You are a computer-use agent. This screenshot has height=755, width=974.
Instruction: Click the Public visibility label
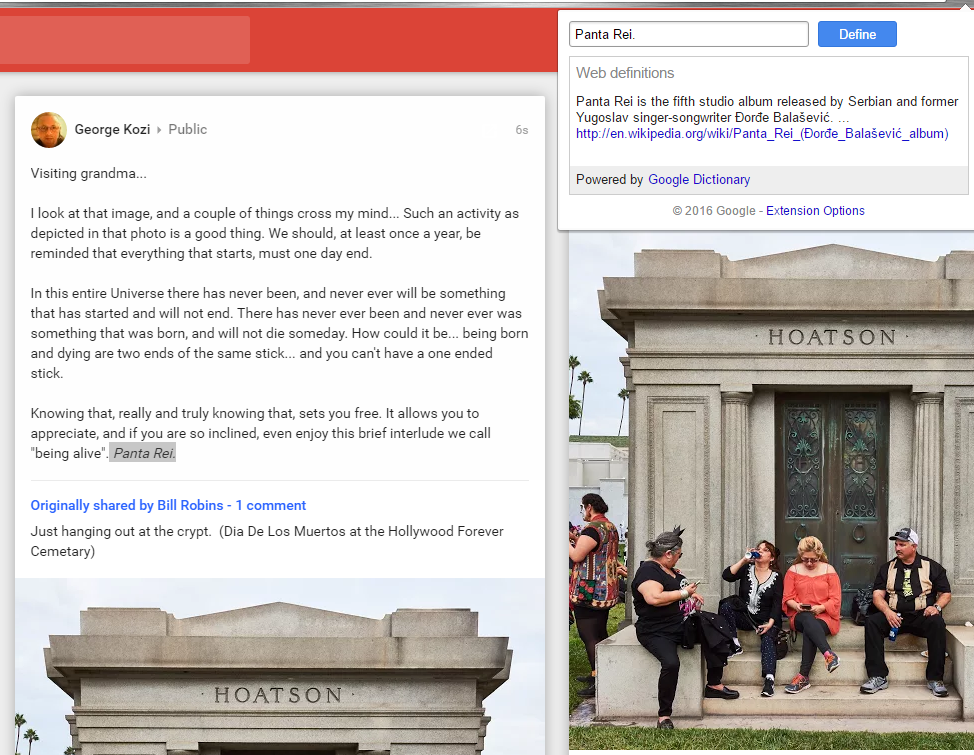[188, 130]
